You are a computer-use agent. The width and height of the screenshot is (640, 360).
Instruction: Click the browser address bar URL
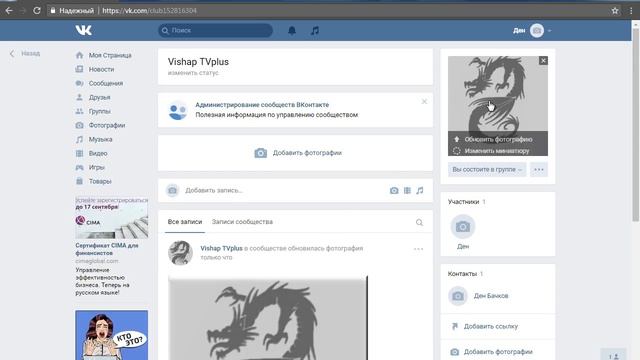pos(149,11)
